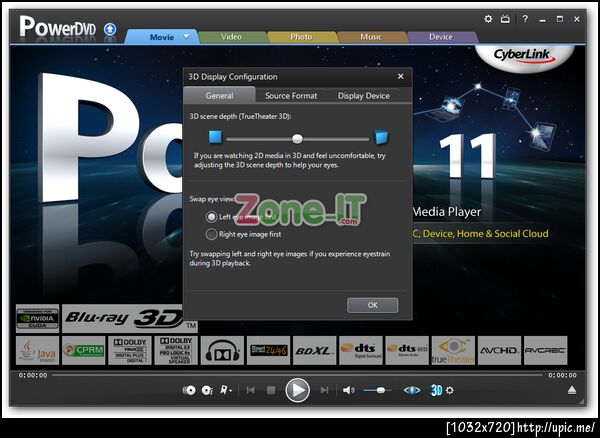Toggle the 3D playback button
Image resolution: width=600 pixels, height=438 pixels.
(x=436, y=390)
